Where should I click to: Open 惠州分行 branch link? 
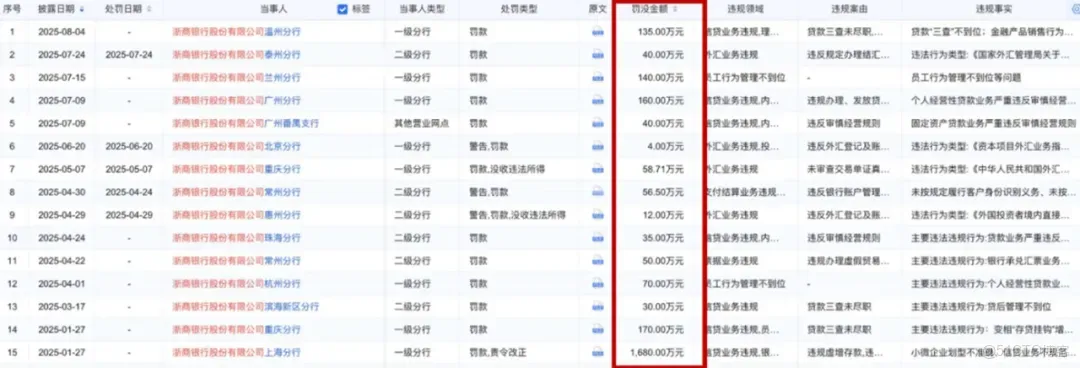pos(282,215)
